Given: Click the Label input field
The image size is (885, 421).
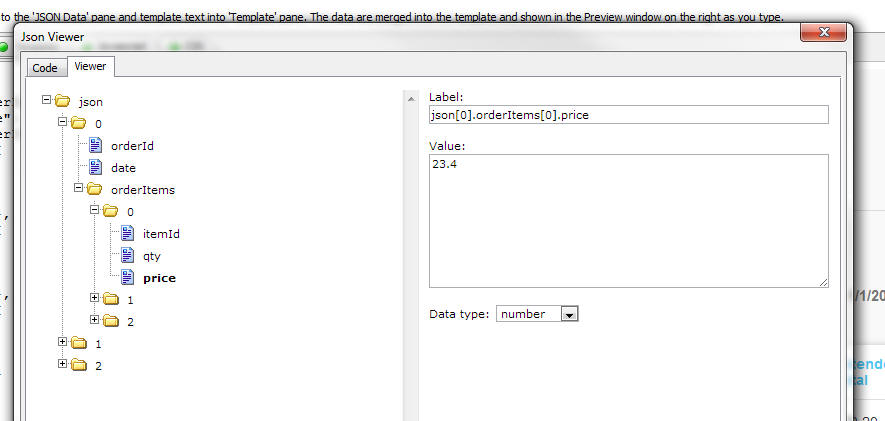Looking at the screenshot, I should (628, 115).
